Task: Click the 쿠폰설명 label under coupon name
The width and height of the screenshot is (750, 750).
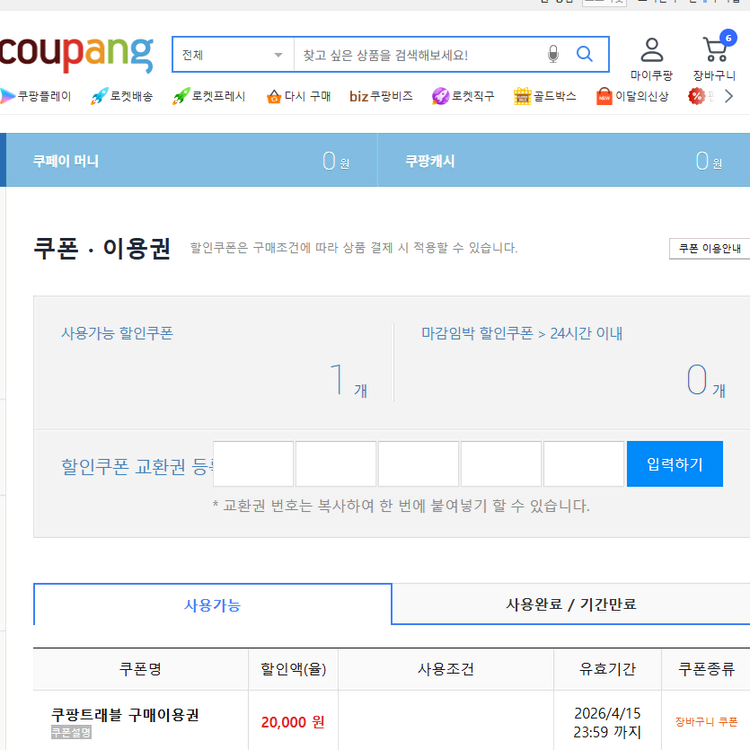Action: (71, 732)
